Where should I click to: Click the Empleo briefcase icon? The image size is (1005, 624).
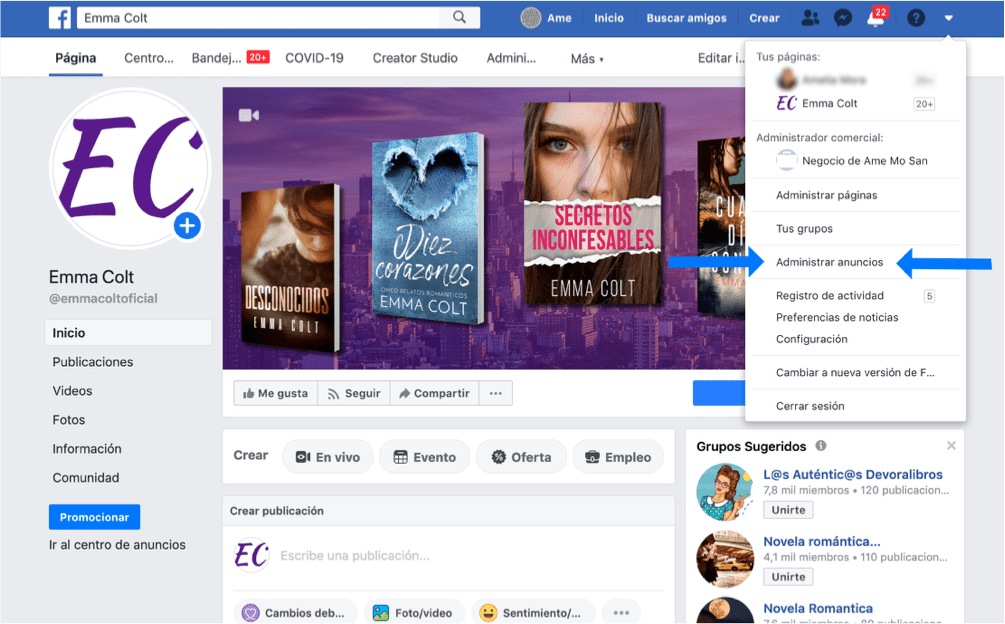594,456
